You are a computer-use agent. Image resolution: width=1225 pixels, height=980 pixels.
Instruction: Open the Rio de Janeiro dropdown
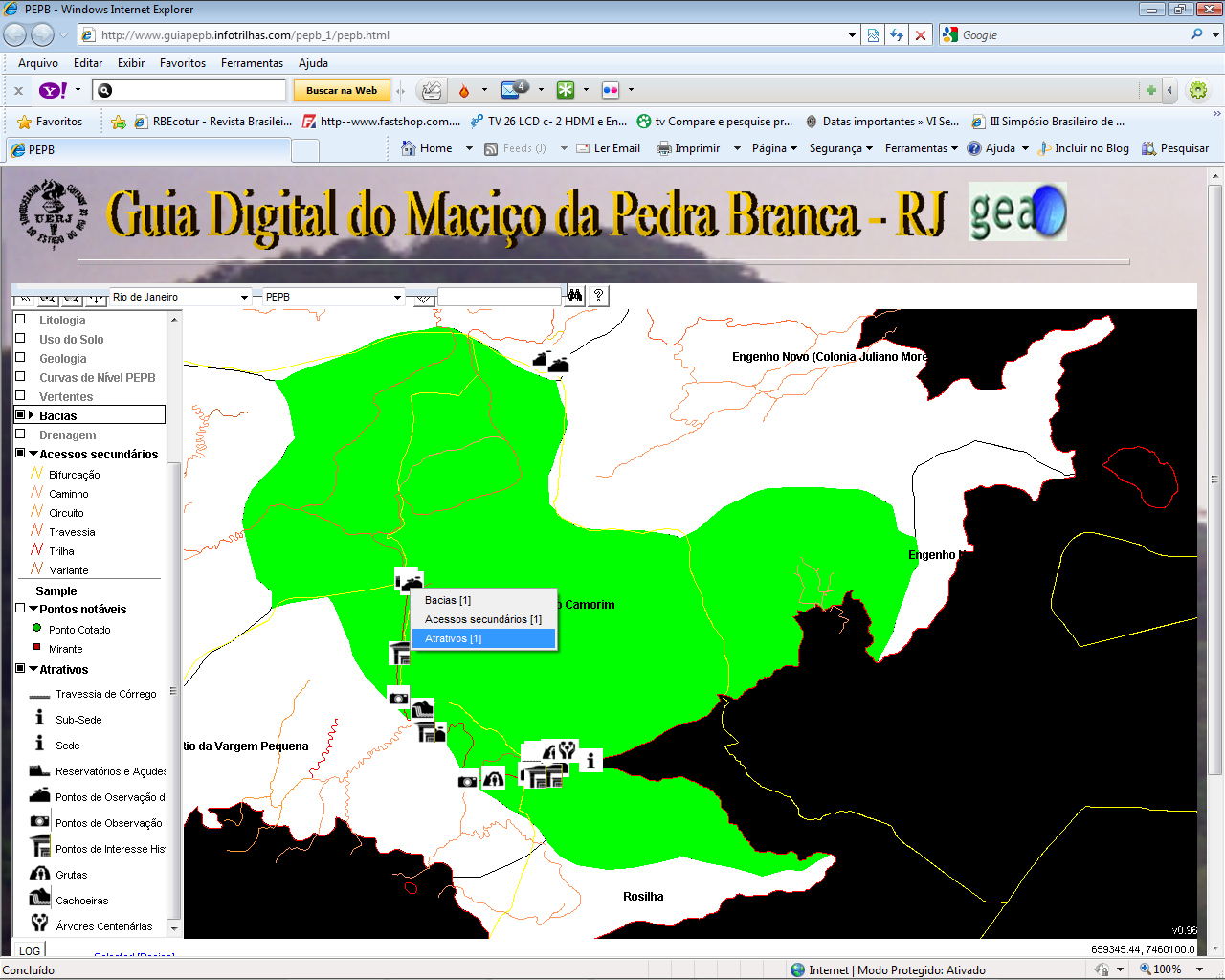tap(181, 297)
